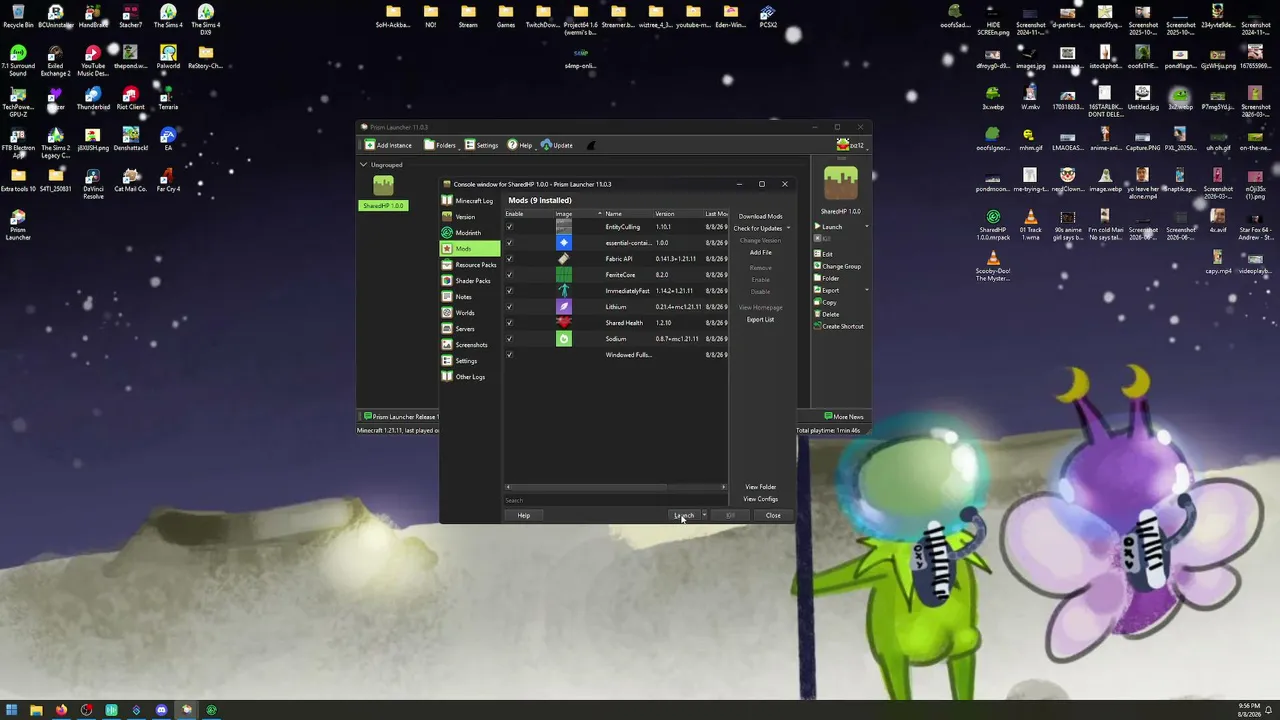The image size is (1280, 720).
Task: Click the Fabric API mod icon
Action: pos(564,259)
